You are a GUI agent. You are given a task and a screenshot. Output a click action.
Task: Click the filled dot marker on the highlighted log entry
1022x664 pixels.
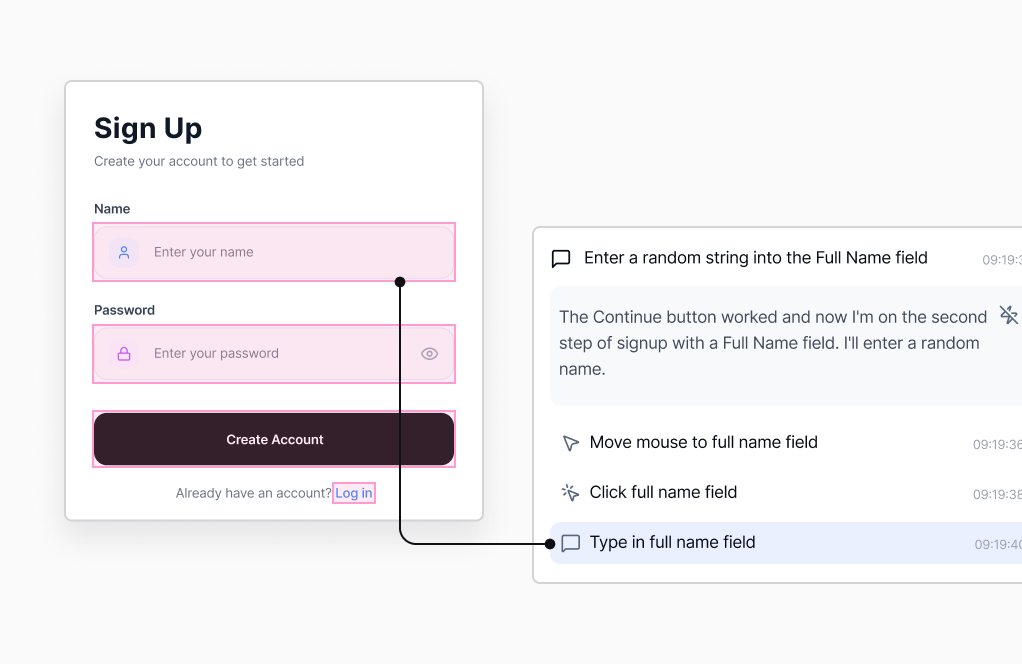[x=552, y=544]
